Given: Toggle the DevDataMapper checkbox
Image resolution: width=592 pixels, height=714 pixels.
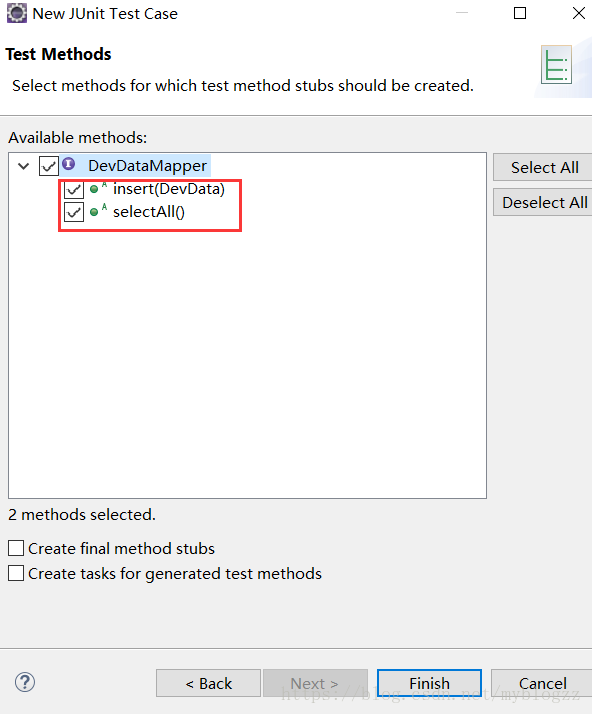Looking at the screenshot, I should click(49, 166).
